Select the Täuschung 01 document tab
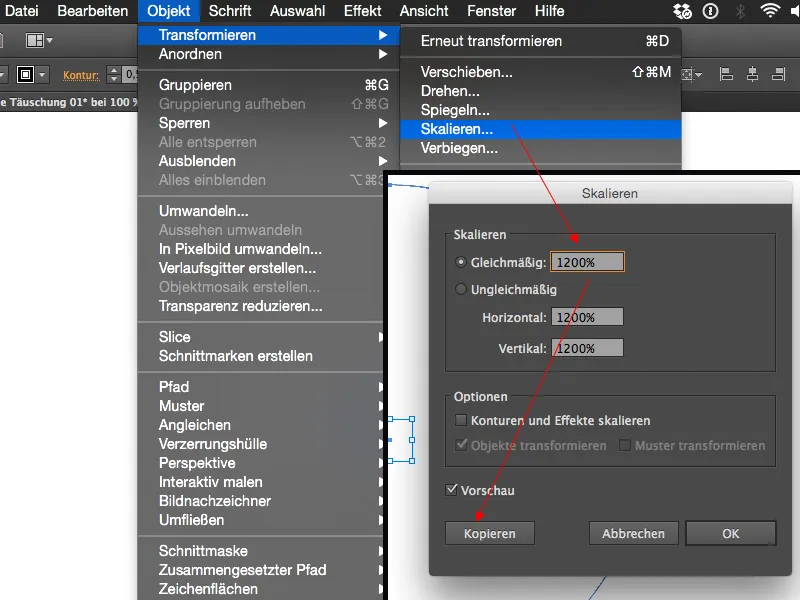Image resolution: width=800 pixels, height=600 pixels. (x=69, y=102)
